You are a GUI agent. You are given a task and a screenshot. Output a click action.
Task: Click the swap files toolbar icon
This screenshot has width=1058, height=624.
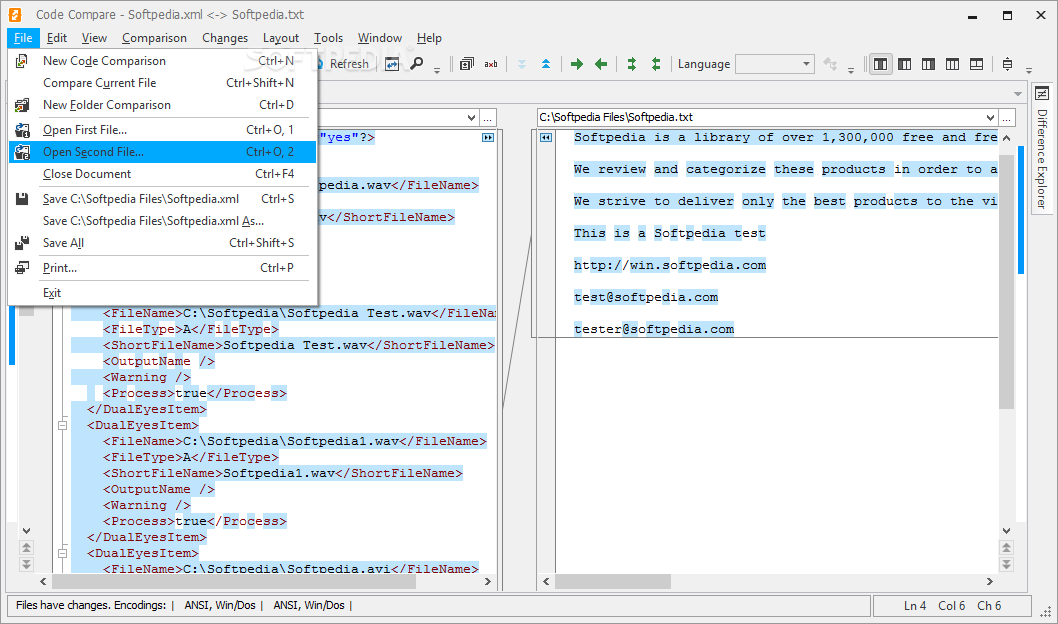click(392, 64)
